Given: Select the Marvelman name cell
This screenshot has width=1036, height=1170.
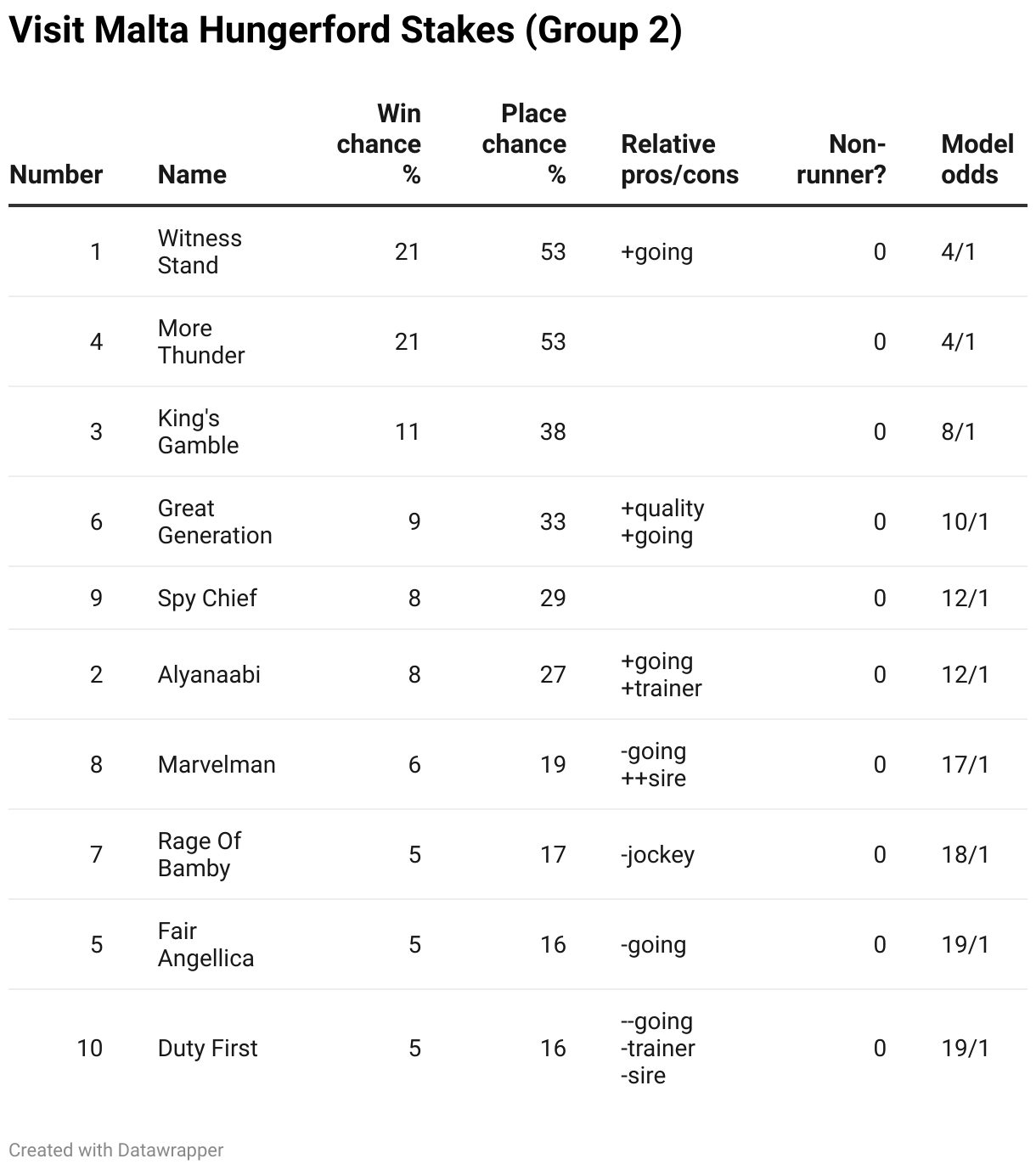Looking at the screenshot, I should tap(217, 765).
